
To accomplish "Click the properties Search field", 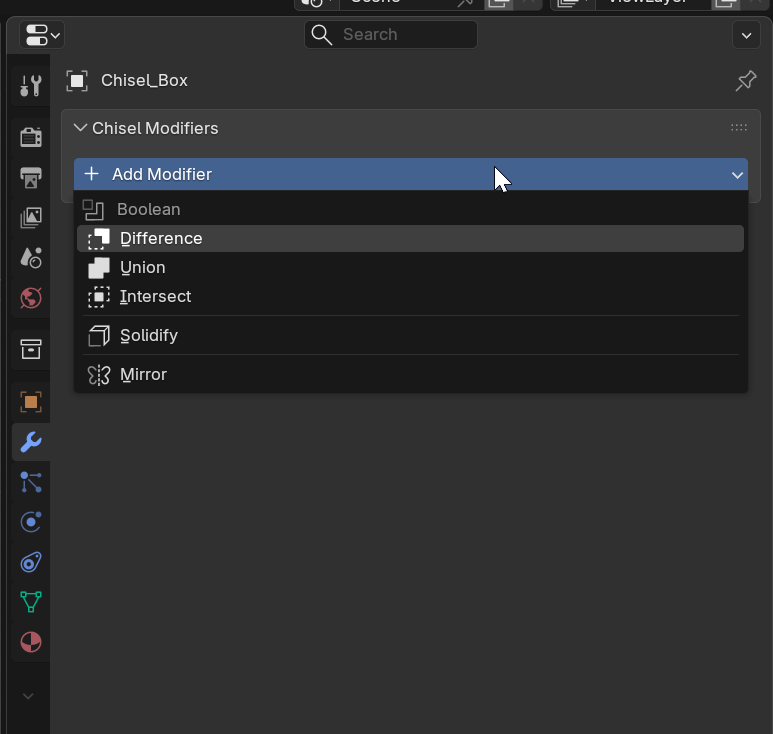I will point(390,35).
